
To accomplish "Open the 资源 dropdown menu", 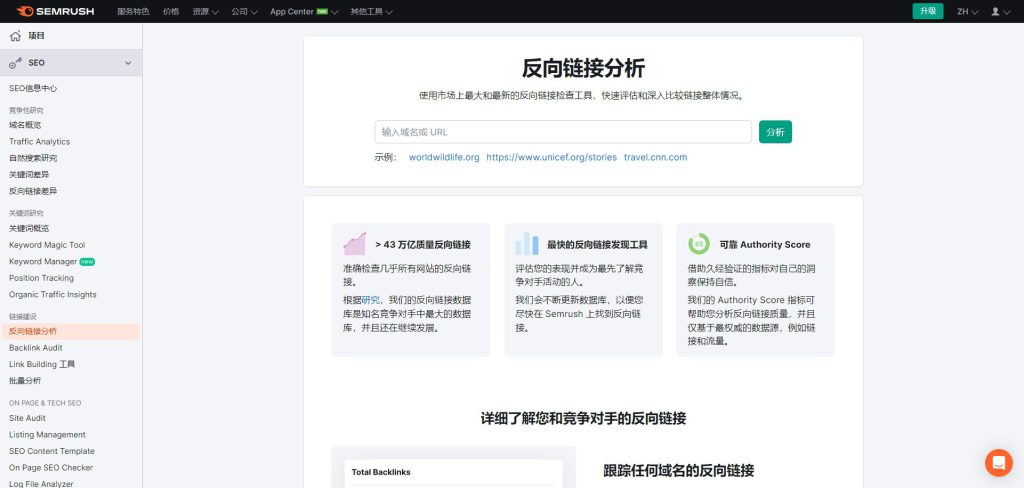I will click(x=205, y=11).
